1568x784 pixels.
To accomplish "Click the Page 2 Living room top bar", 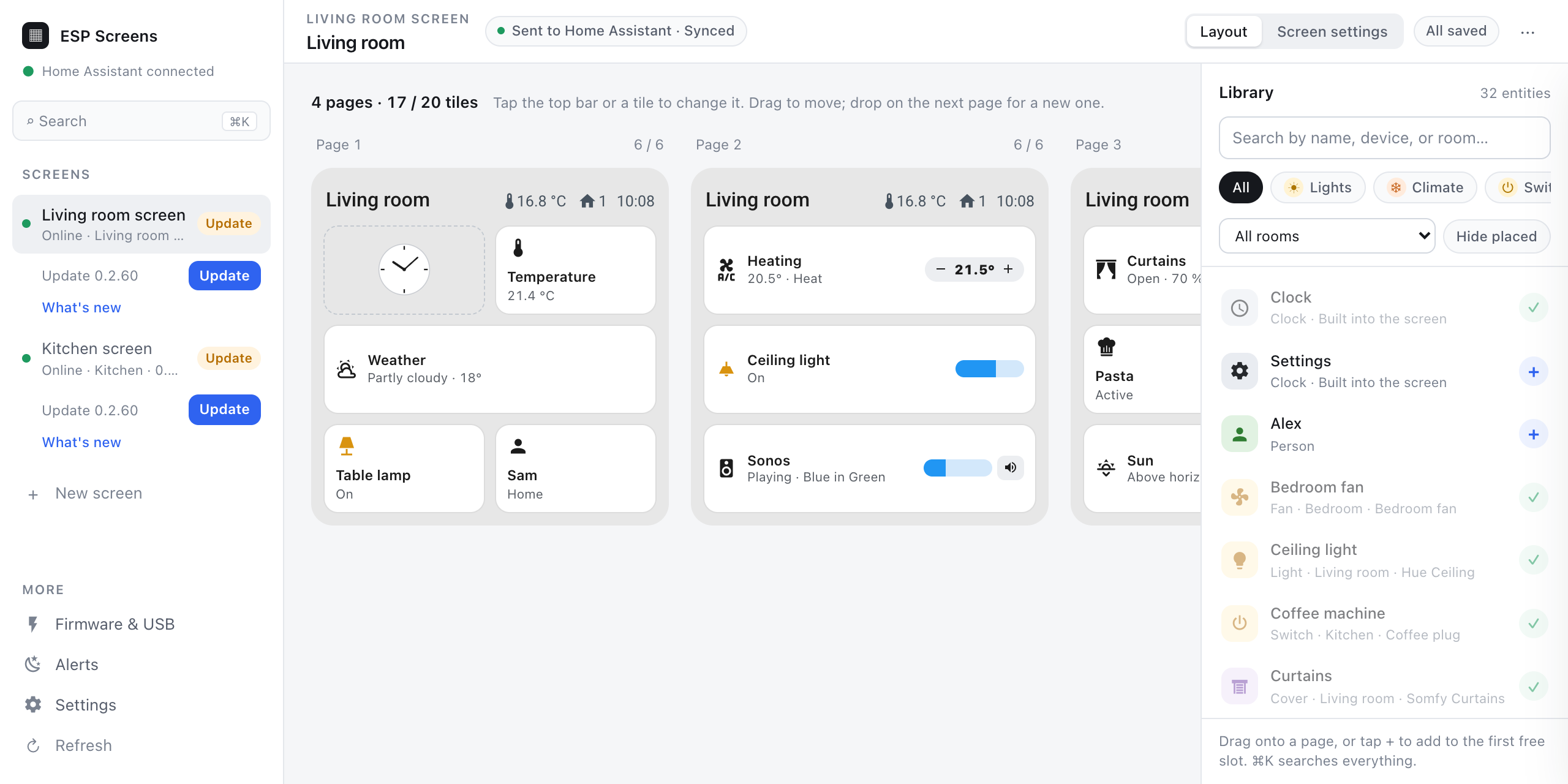I will point(870,200).
